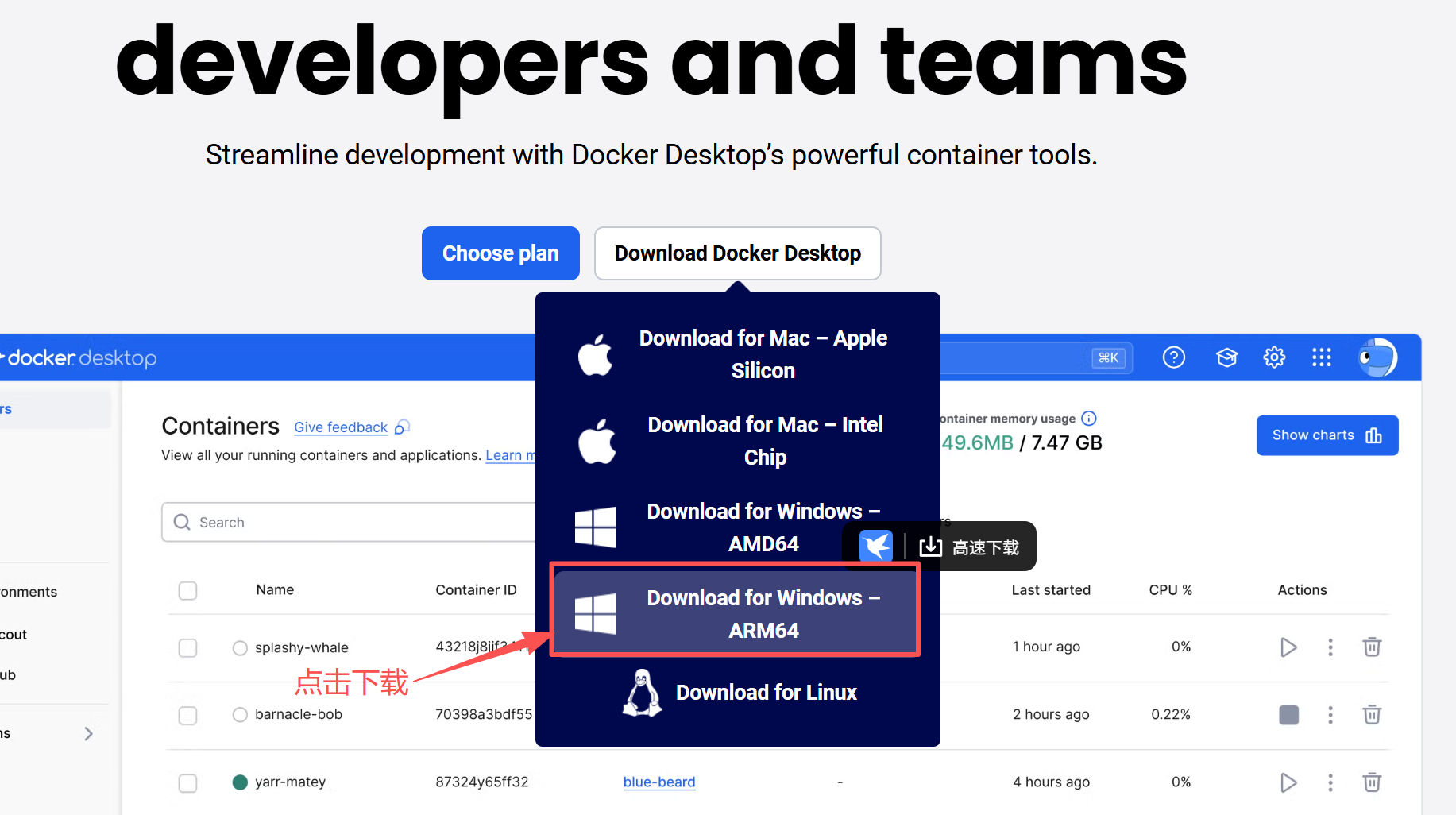Open the Give feedback link
The height and width of the screenshot is (815, 1456).
pyautogui.click(x=341, y=427)
